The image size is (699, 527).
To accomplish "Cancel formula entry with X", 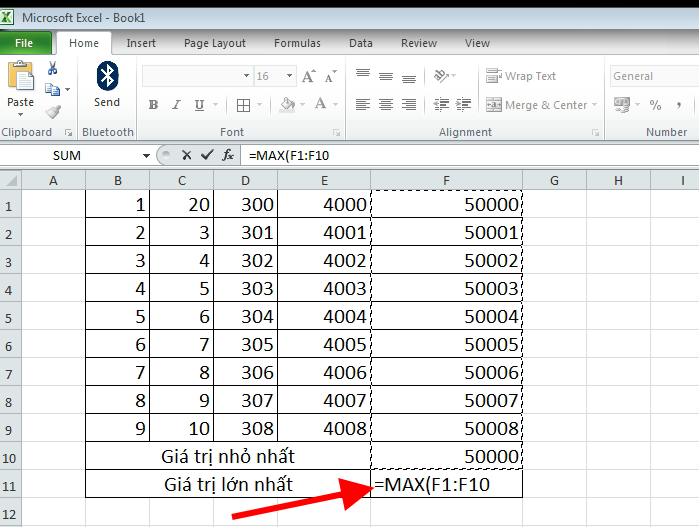I will tap(186, 155).
